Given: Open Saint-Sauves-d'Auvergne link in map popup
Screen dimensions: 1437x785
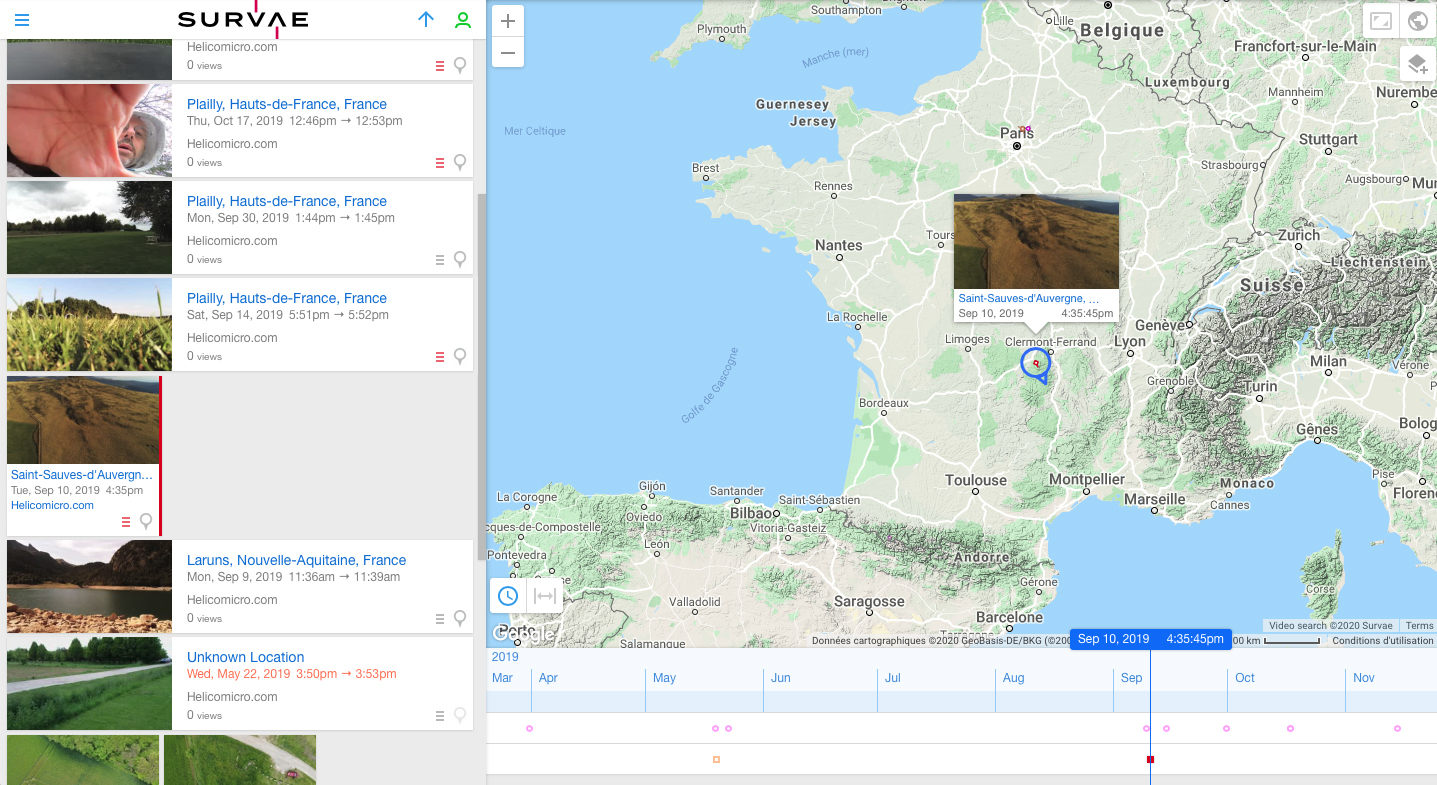Looking at the screenshot, I should pyautogui.click(x=1029, y=298).
